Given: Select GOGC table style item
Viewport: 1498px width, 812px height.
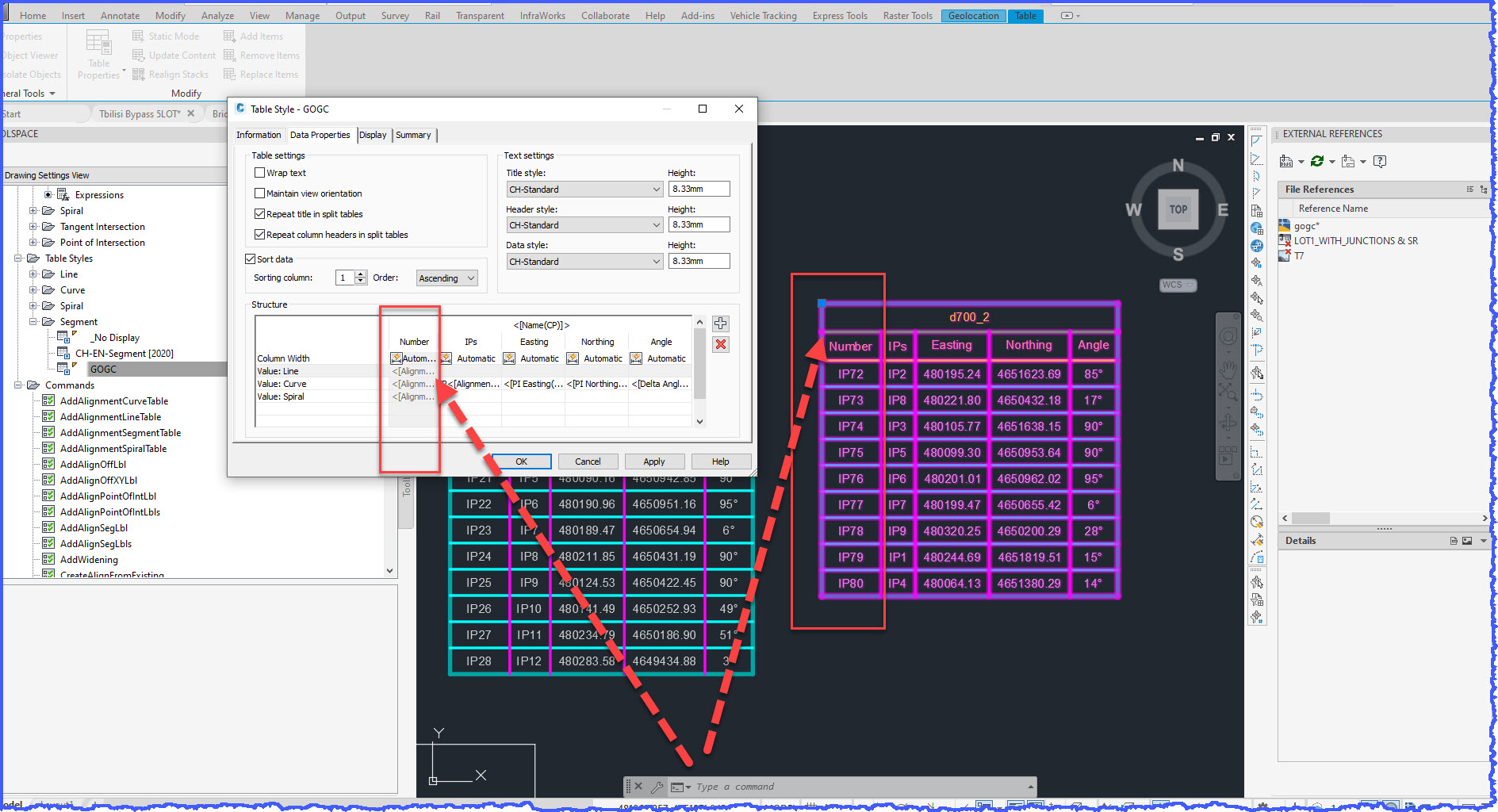Looking at the screenshot, I should (x=103, y=369).
